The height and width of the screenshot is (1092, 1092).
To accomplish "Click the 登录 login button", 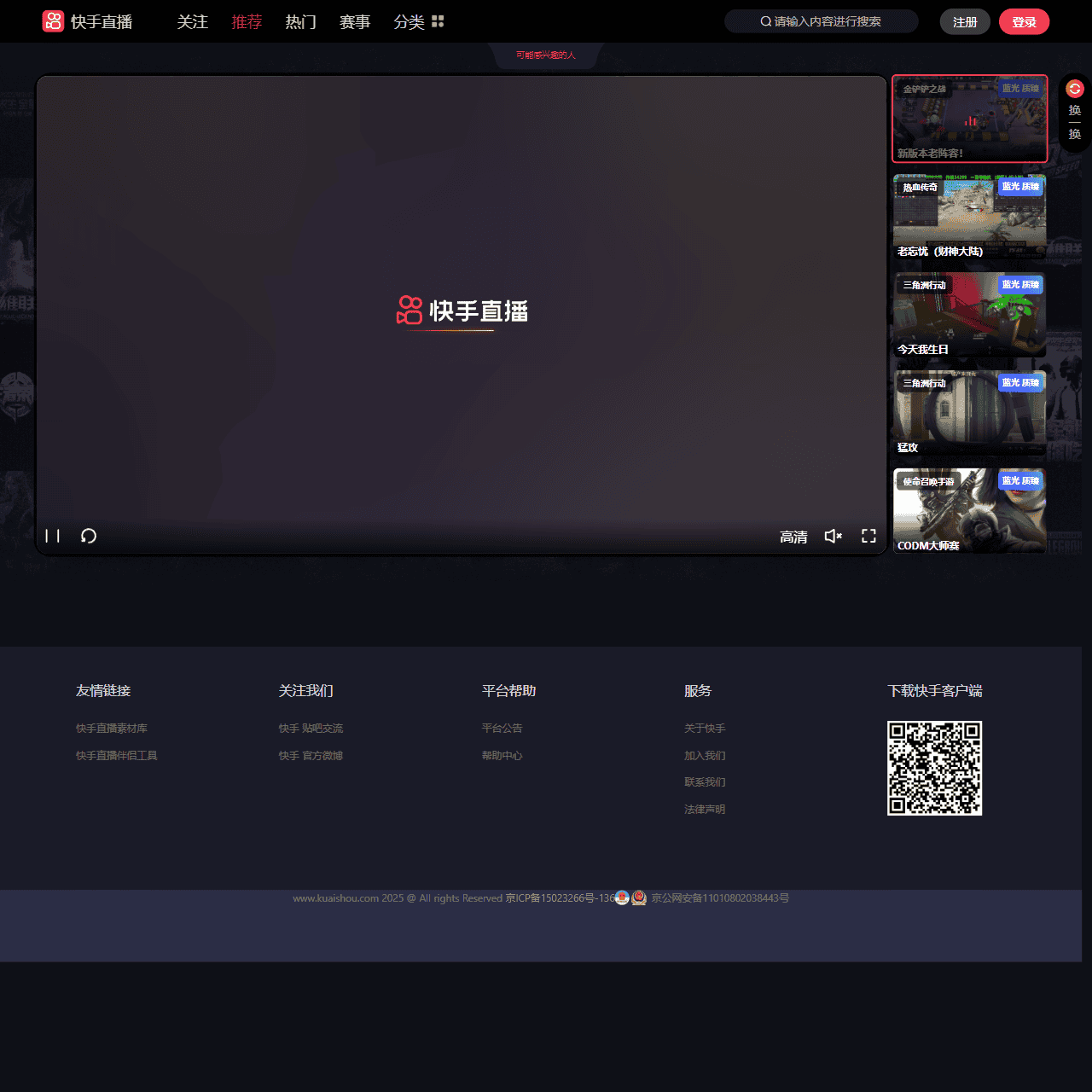I will 1024,22.
